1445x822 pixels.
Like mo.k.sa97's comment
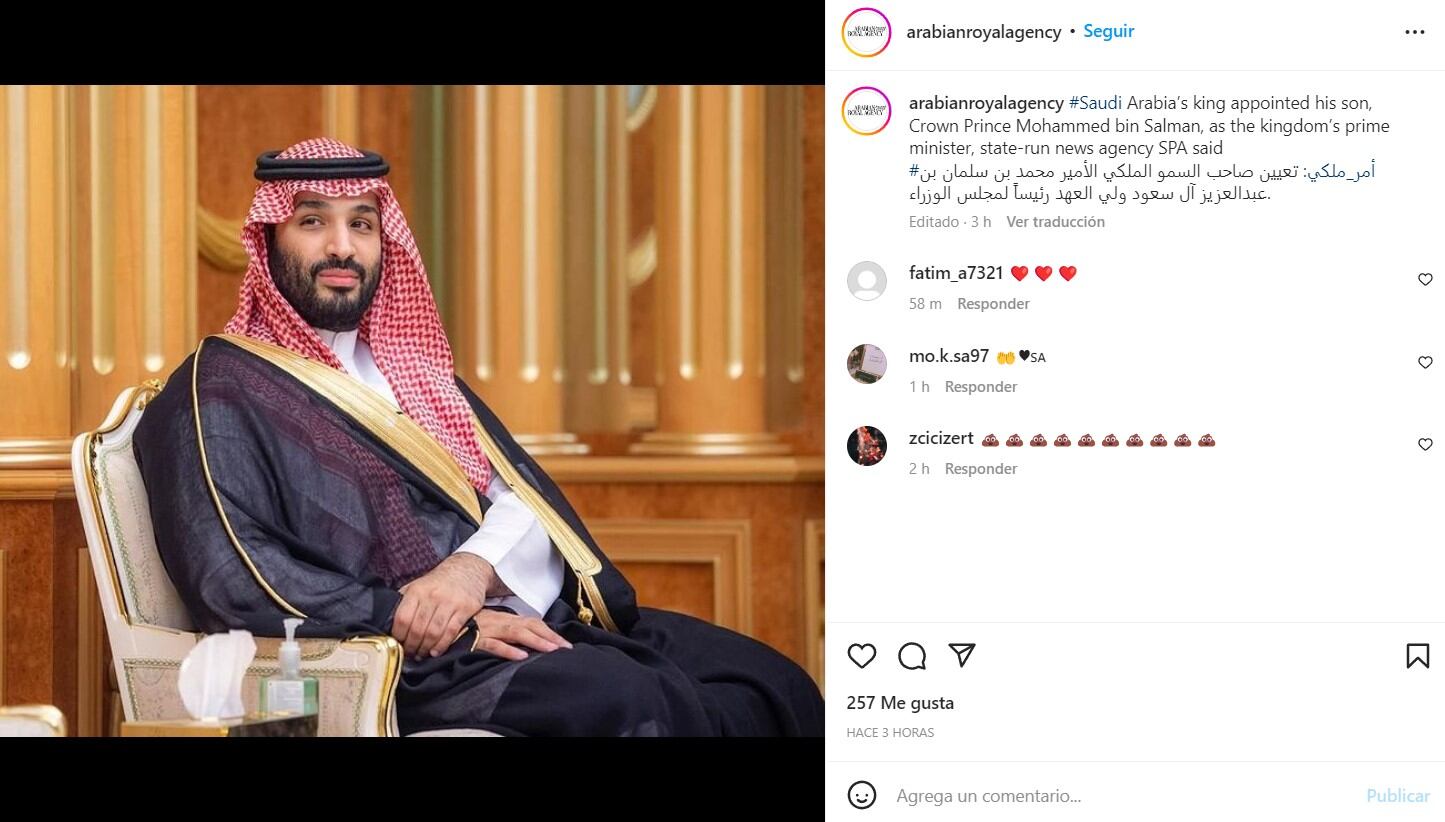click(x=1425, y=363)
